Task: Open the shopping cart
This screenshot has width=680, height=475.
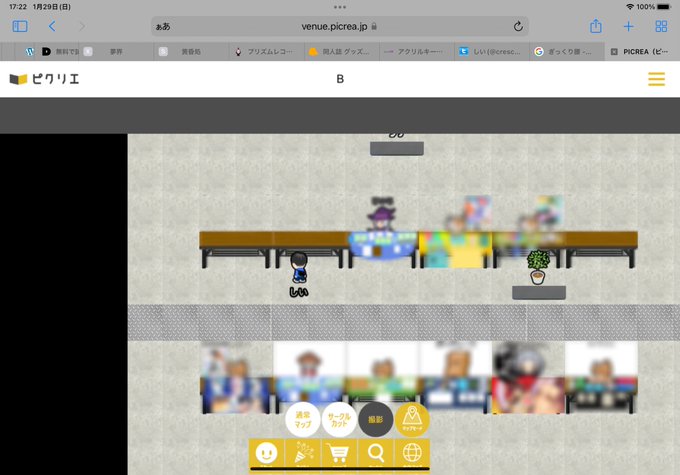Action: pos(339,453)
